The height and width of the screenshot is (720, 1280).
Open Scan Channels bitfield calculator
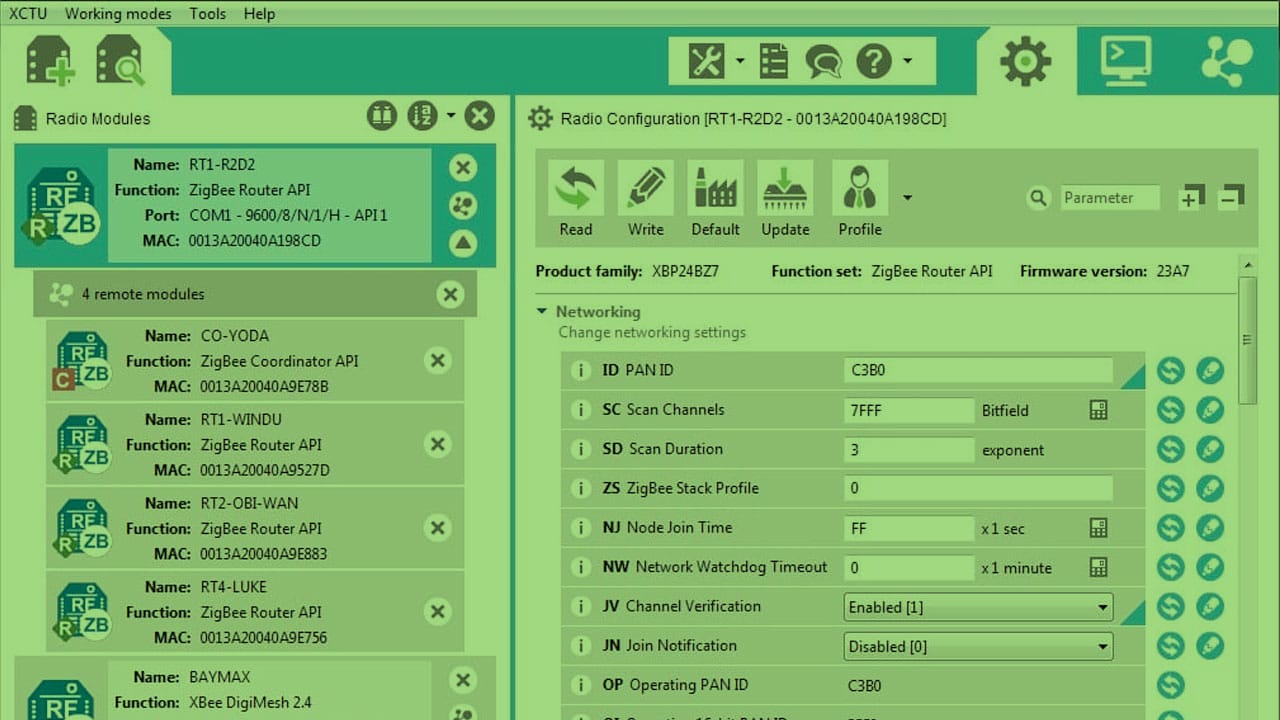click(x=1098, y=410)
